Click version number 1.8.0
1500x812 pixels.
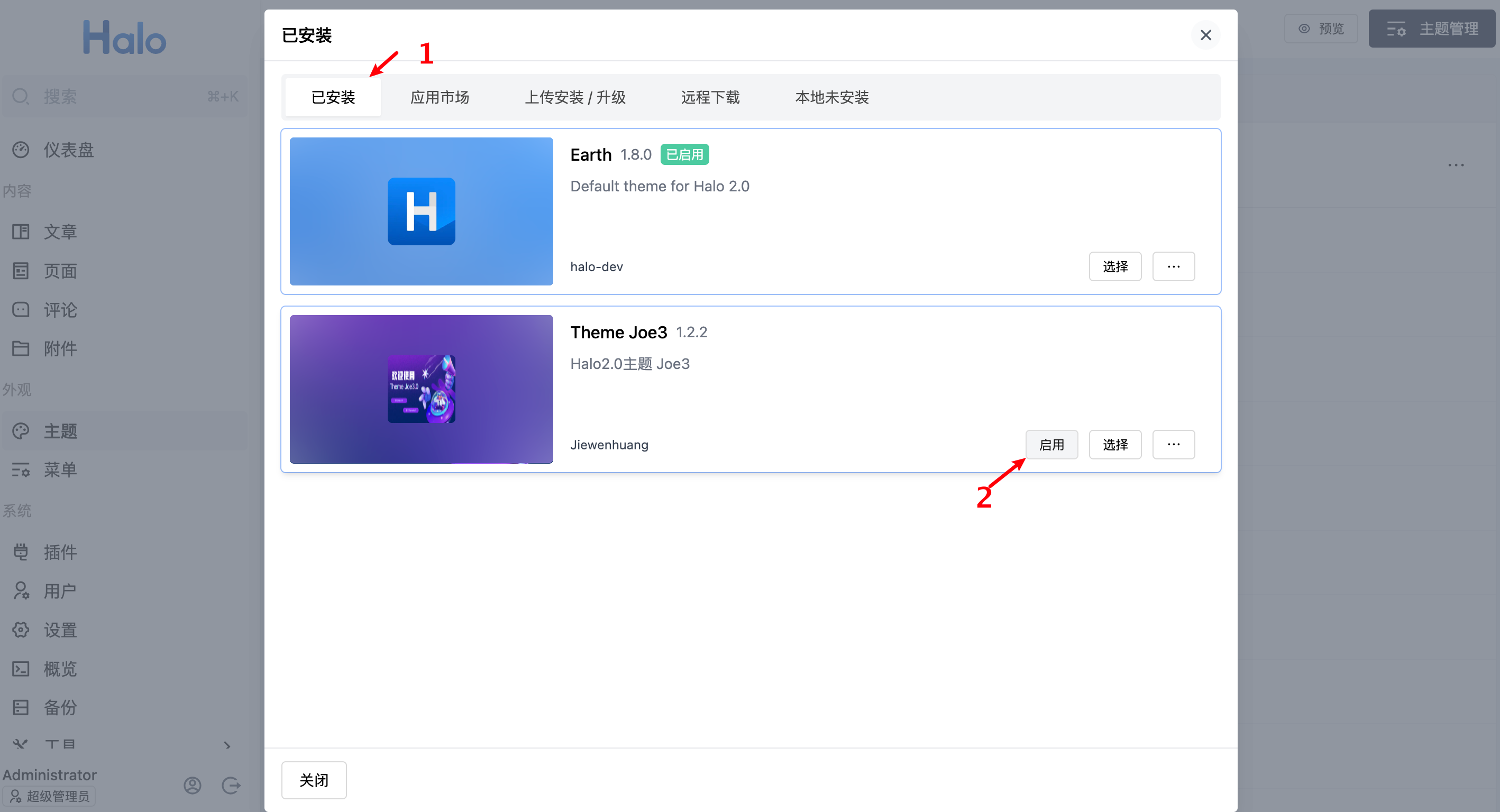635,154
